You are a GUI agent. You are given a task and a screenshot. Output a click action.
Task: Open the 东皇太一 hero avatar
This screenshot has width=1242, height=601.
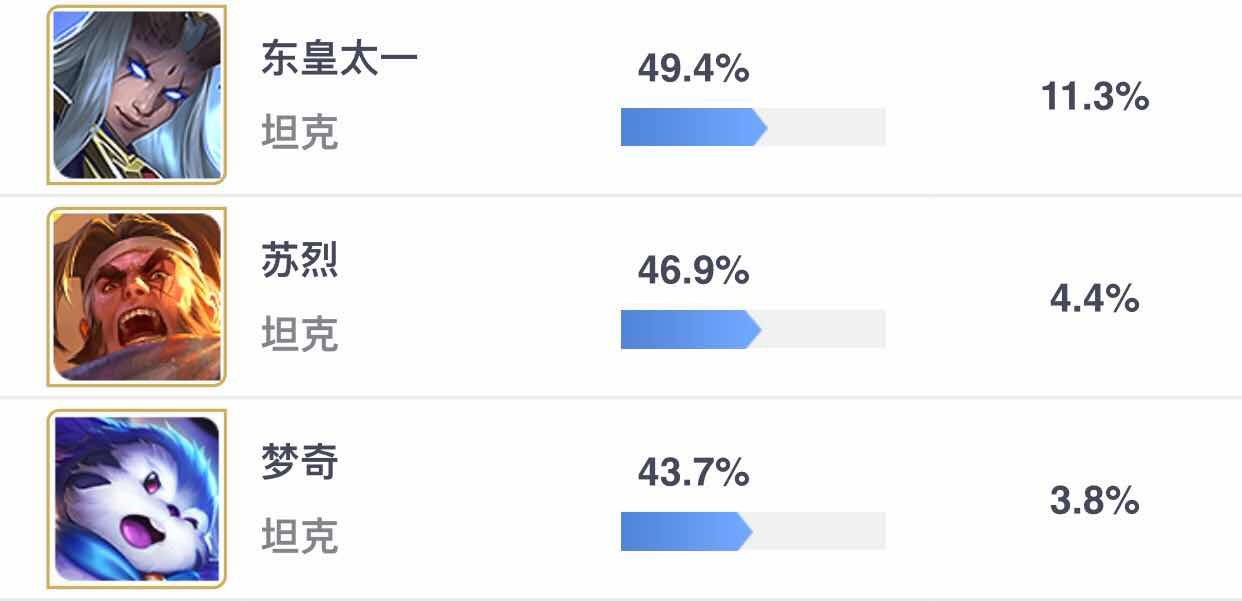pyautogui.click(x=137, y=95)
